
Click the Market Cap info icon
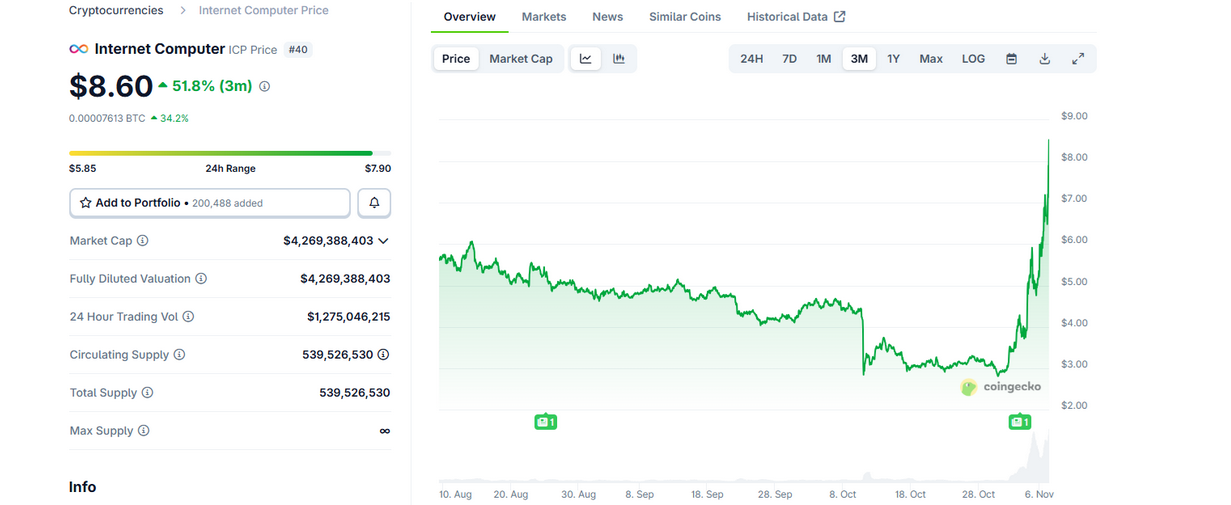(142, 241)
